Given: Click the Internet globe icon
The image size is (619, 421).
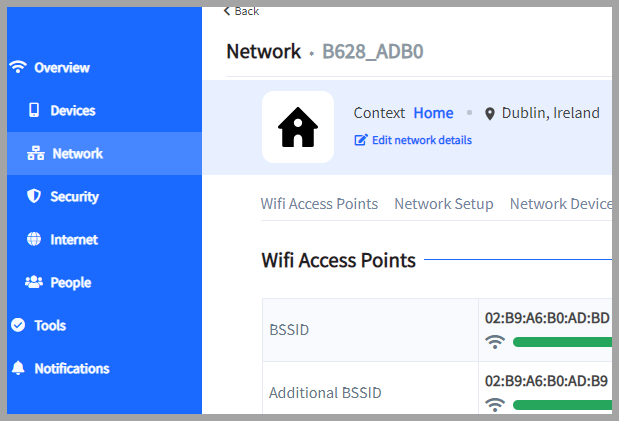Looking at the screenshot, I should pyautogui.click(x=34, y=240).
